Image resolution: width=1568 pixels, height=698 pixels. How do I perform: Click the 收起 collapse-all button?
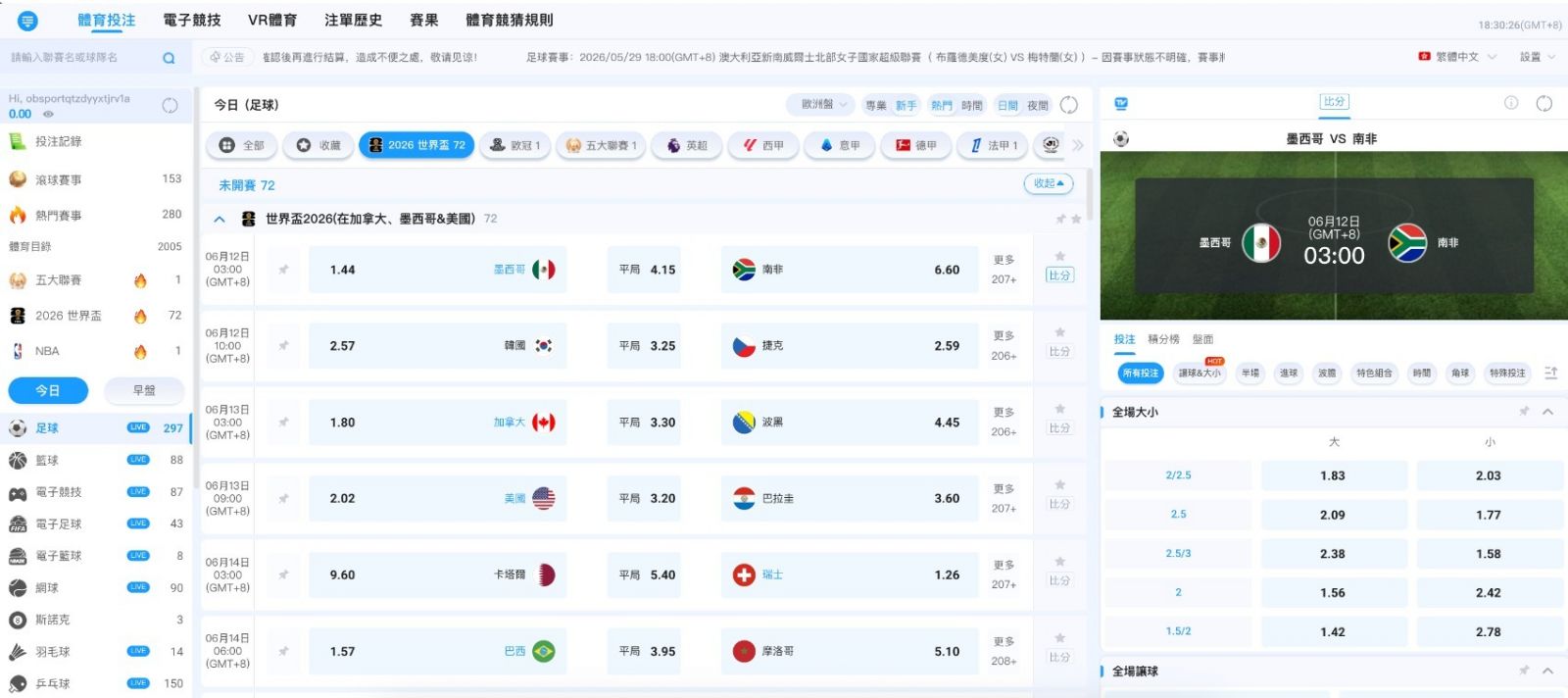1048,183
